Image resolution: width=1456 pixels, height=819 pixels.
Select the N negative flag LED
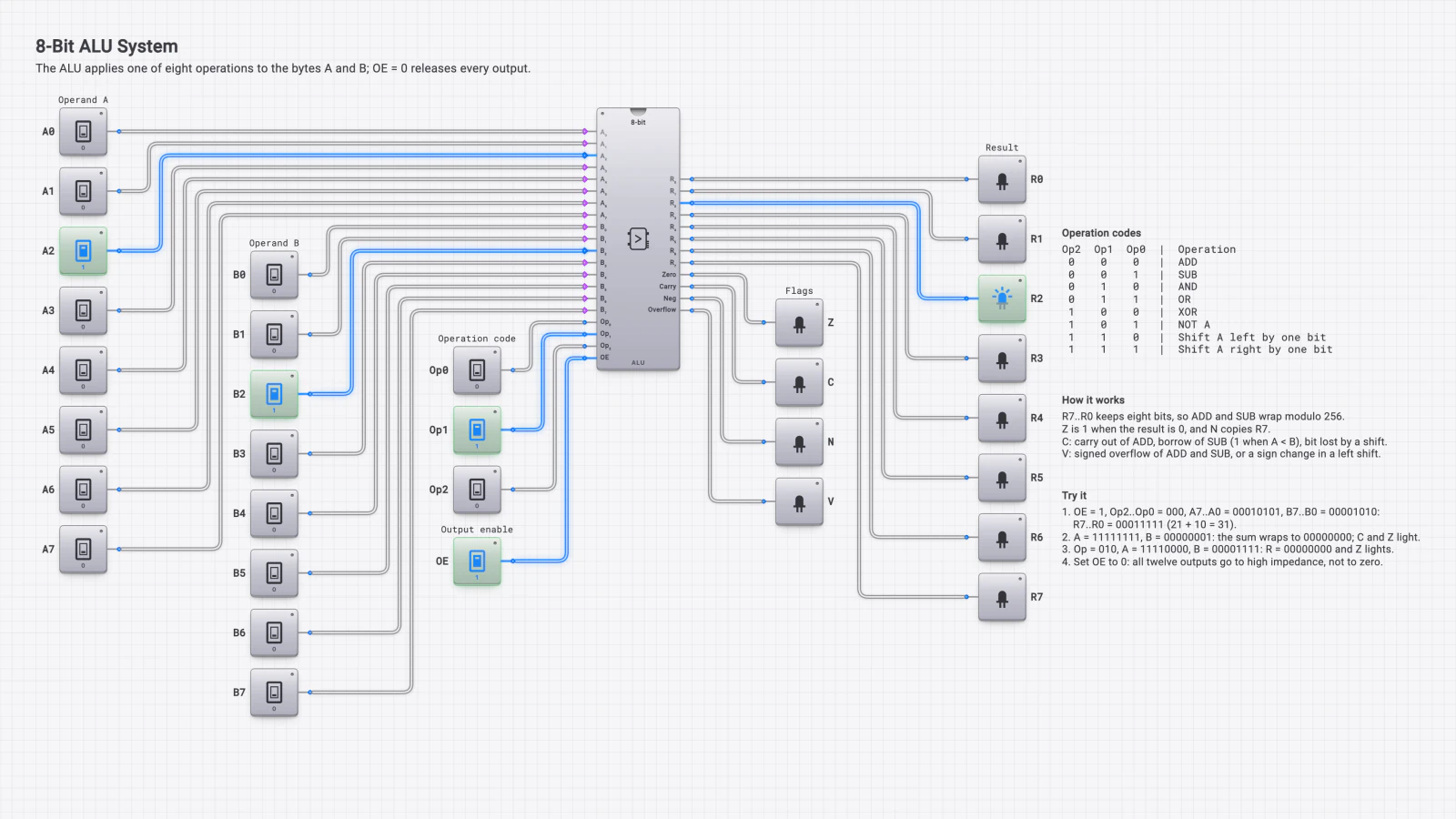[799, 442]
